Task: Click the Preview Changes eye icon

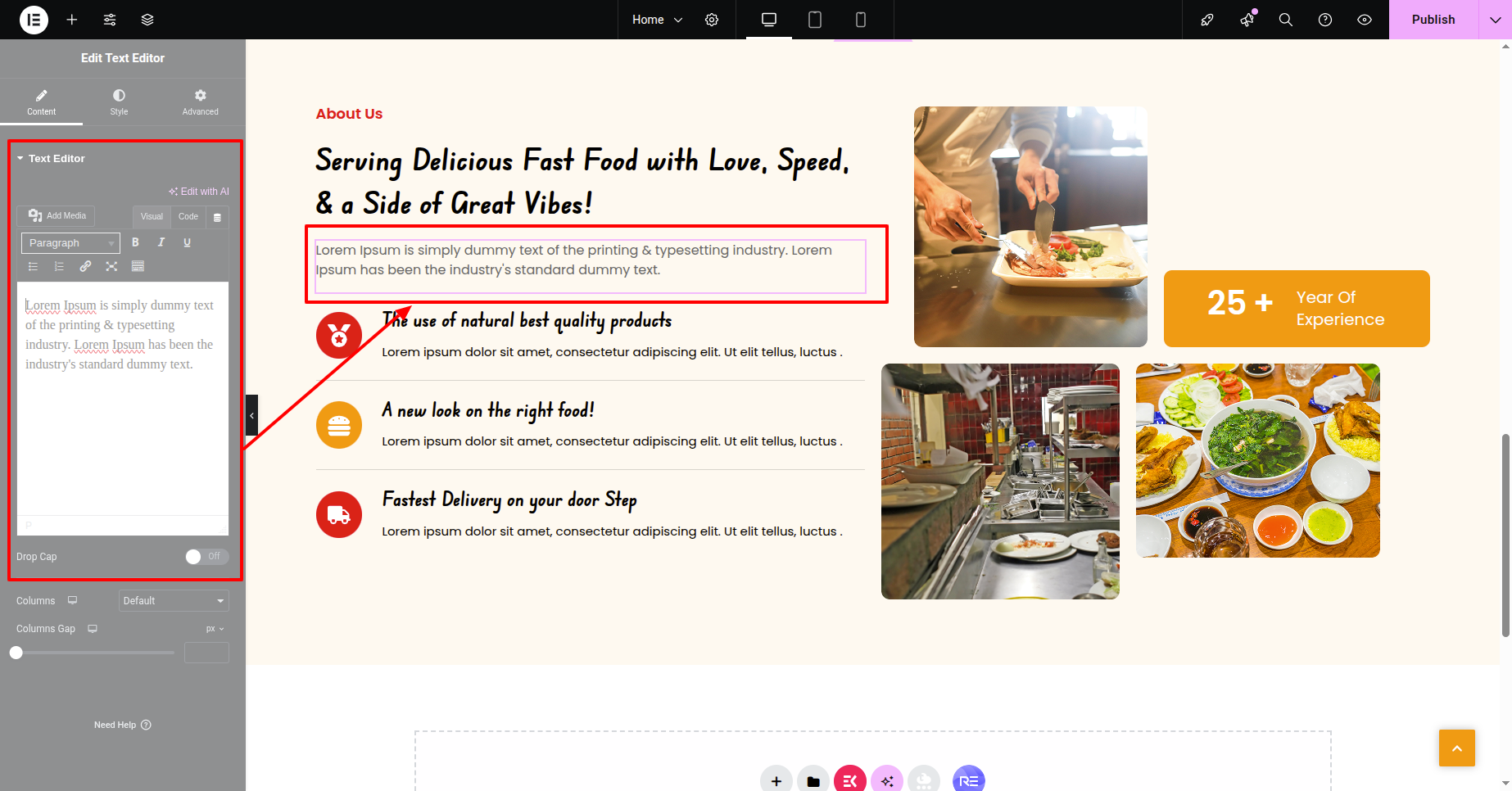Action: (x=1365, y=20)
